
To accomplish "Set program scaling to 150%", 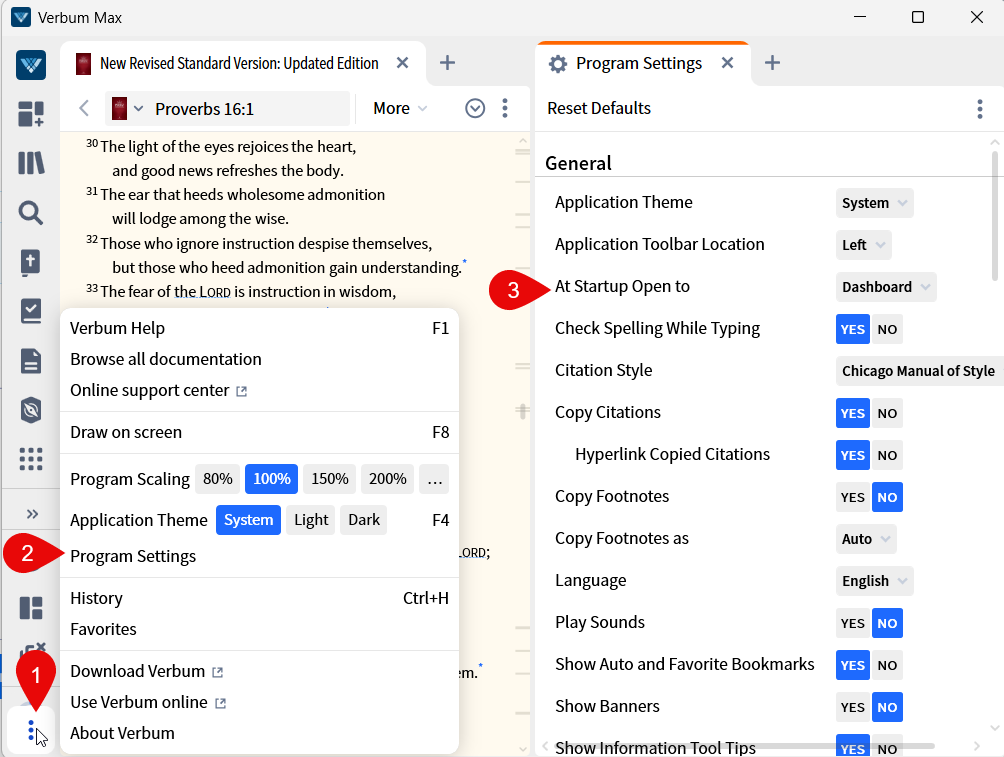I will pos(330,479).
